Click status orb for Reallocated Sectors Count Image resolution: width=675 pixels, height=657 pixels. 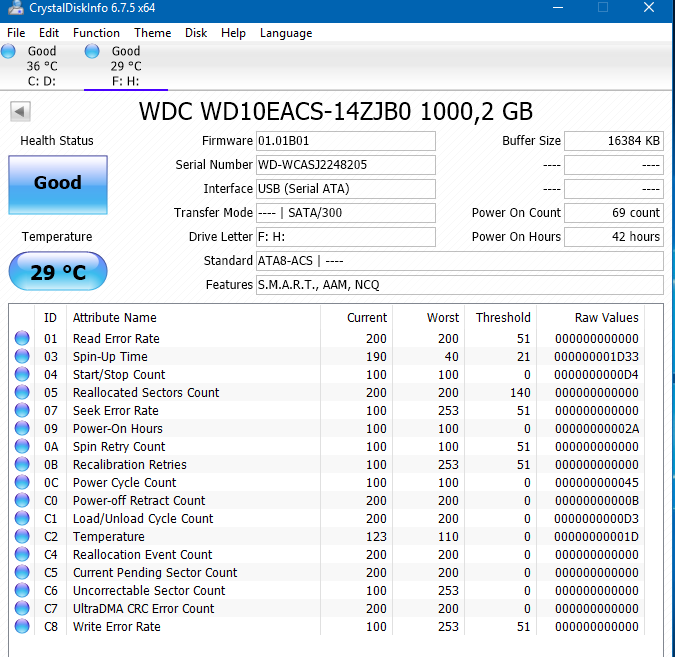click(22, 392)
